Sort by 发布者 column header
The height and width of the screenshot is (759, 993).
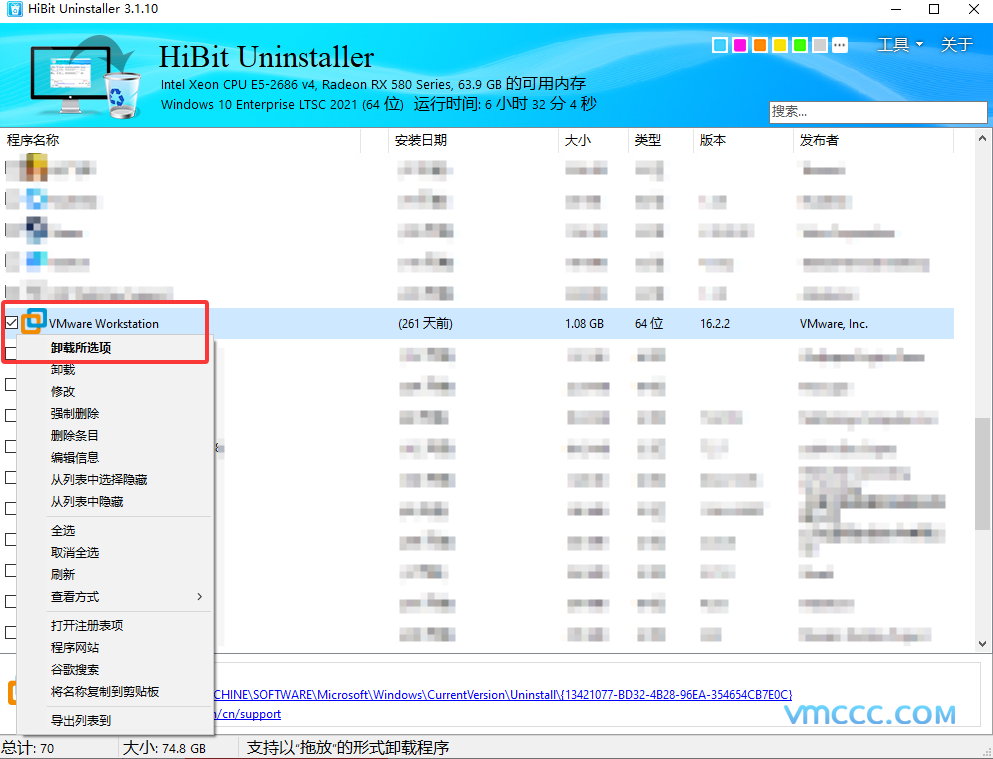[873, 141]
